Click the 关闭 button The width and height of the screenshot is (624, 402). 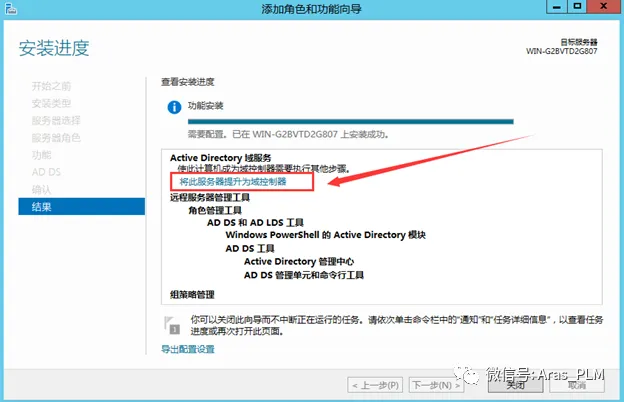515,385
